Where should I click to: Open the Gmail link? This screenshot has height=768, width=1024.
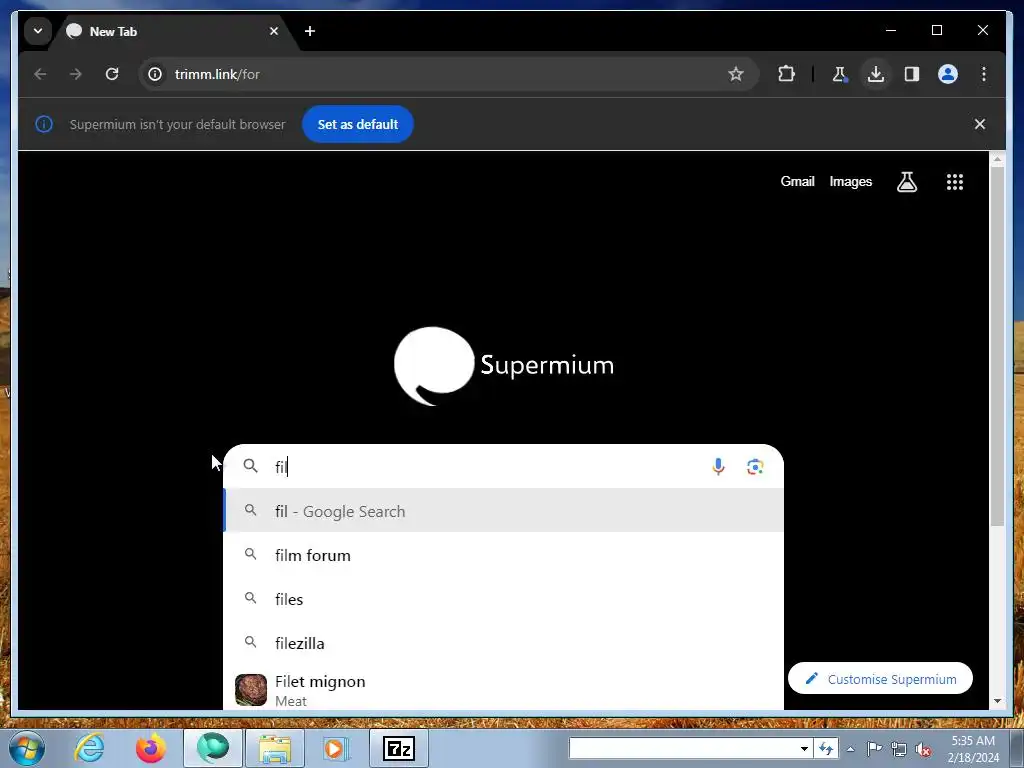797,182
